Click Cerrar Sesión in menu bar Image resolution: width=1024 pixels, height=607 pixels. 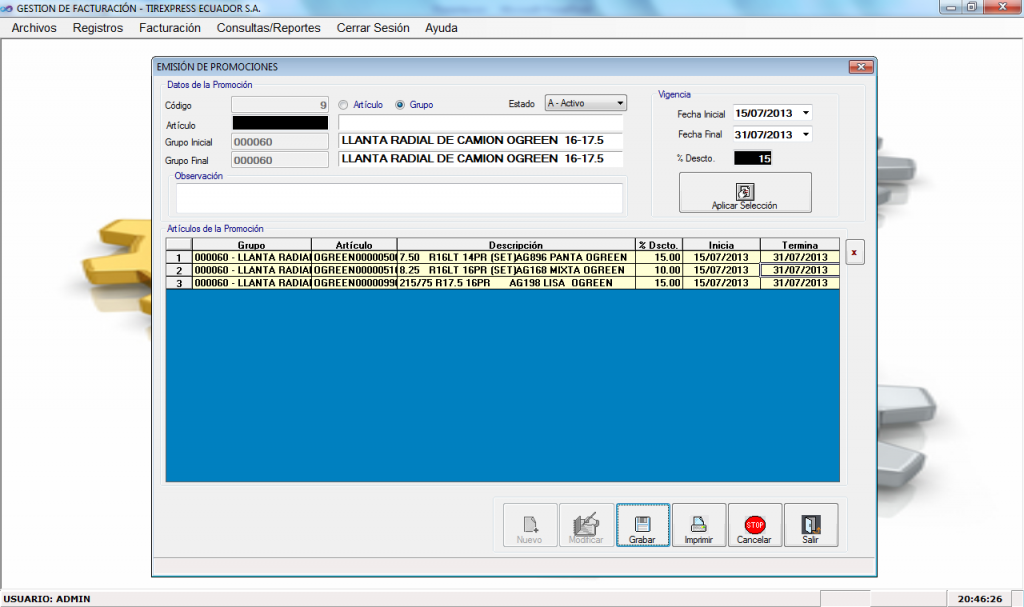pos(373,28)
